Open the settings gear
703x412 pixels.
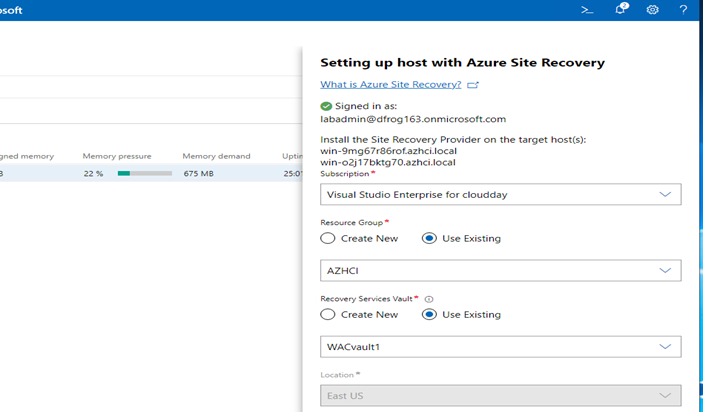point(652,10)
